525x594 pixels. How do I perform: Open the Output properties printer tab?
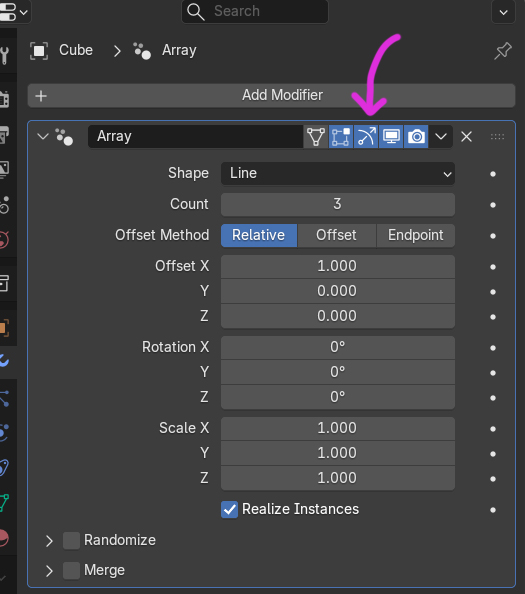click(x=5, y=135)
